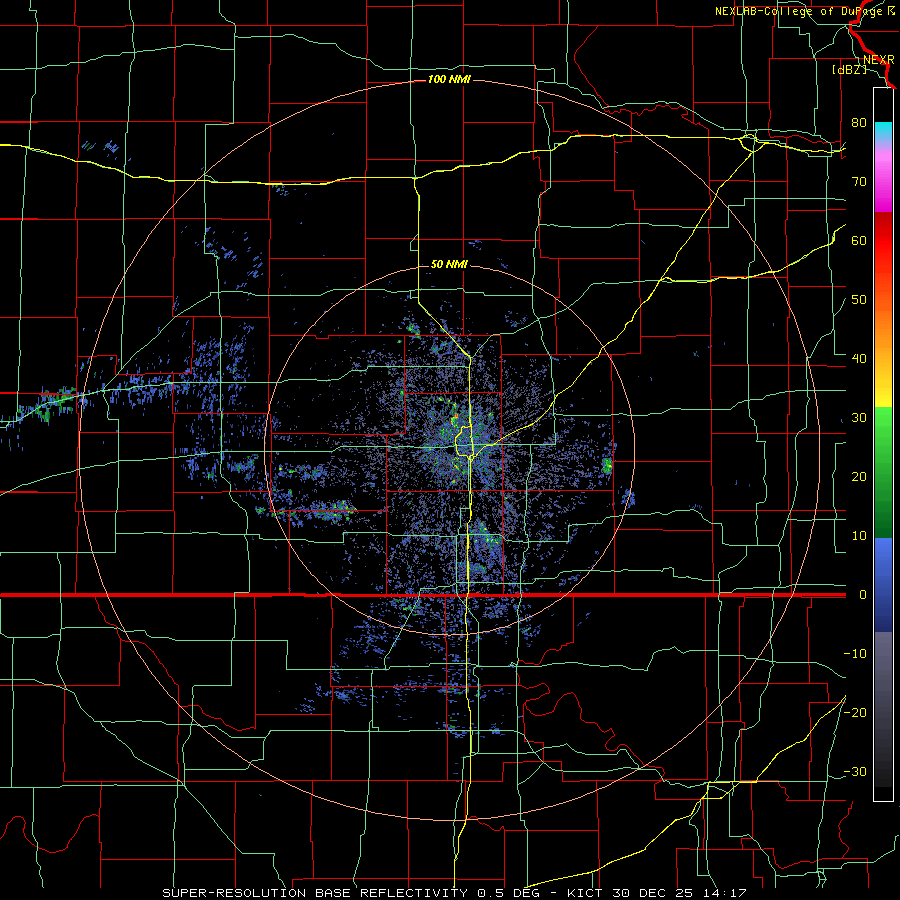
Task: Click the "50 NMI" range ring label
Action: pos(449,265)
